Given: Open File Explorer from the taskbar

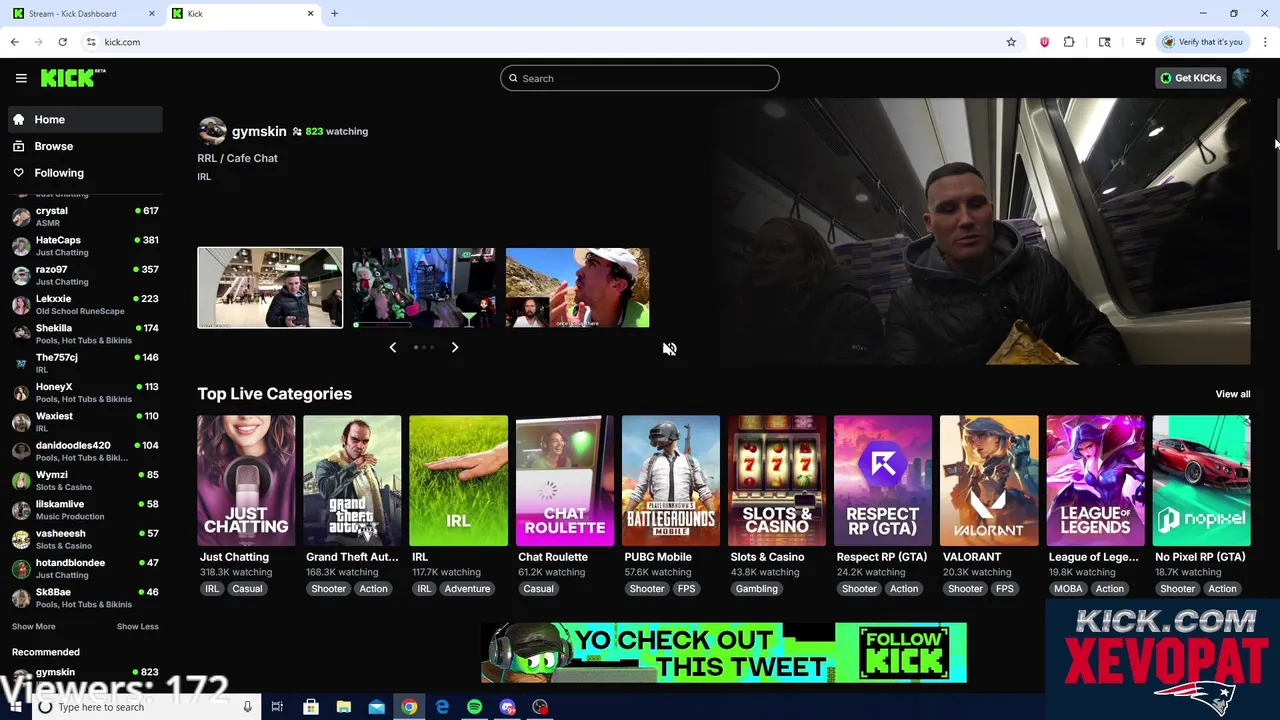Looking at the screenshot, I should point(343,707).
